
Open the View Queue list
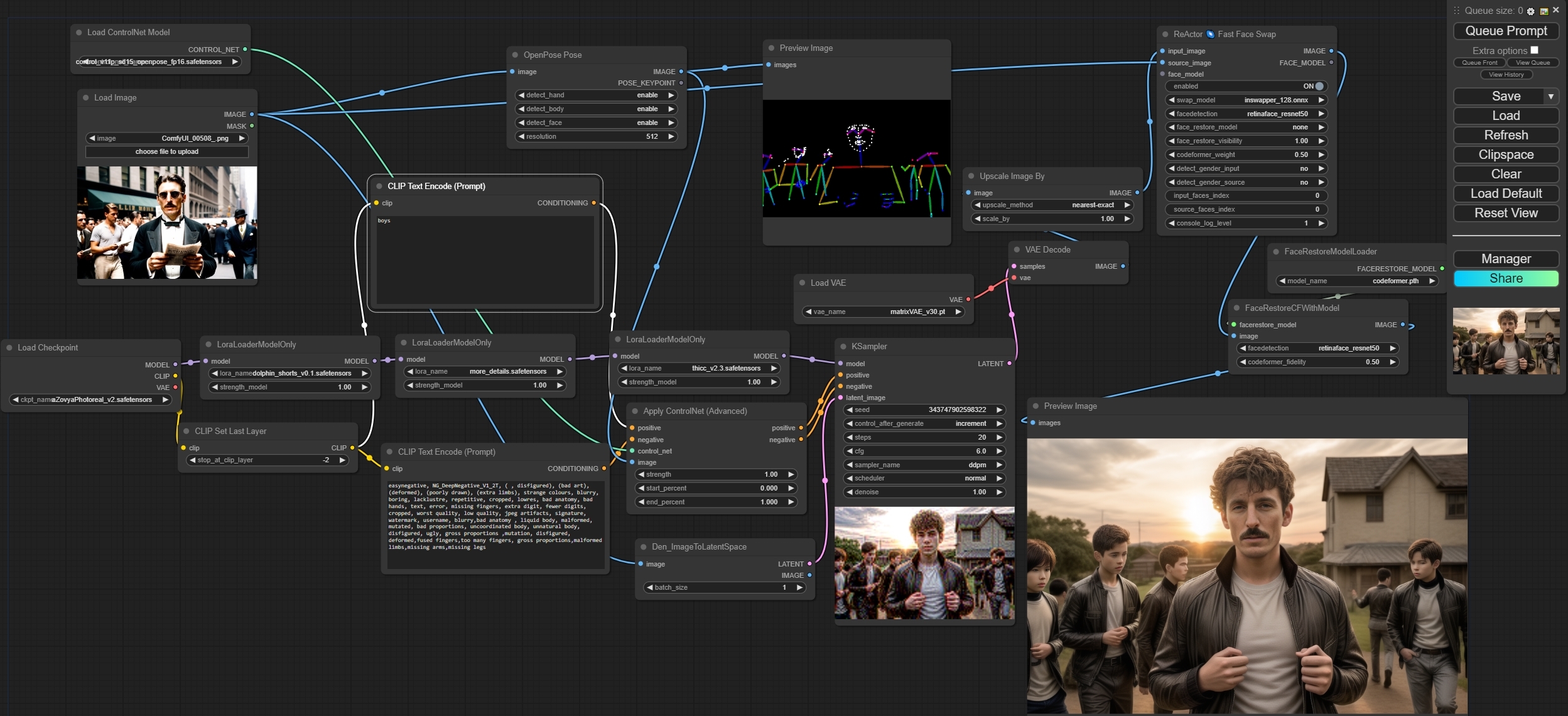coord(1532,63)
